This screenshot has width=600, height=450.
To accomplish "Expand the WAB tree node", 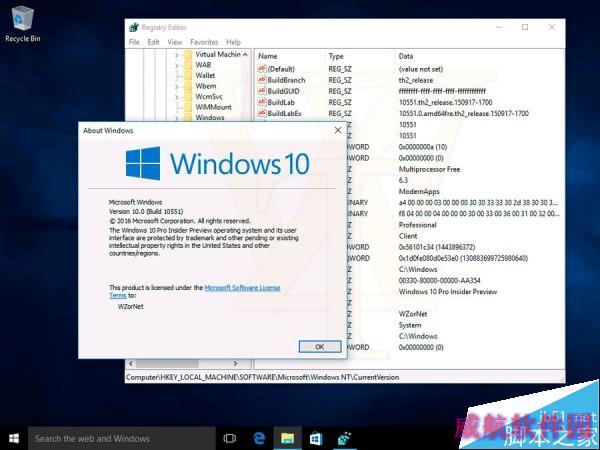I will tap(177, 65).
